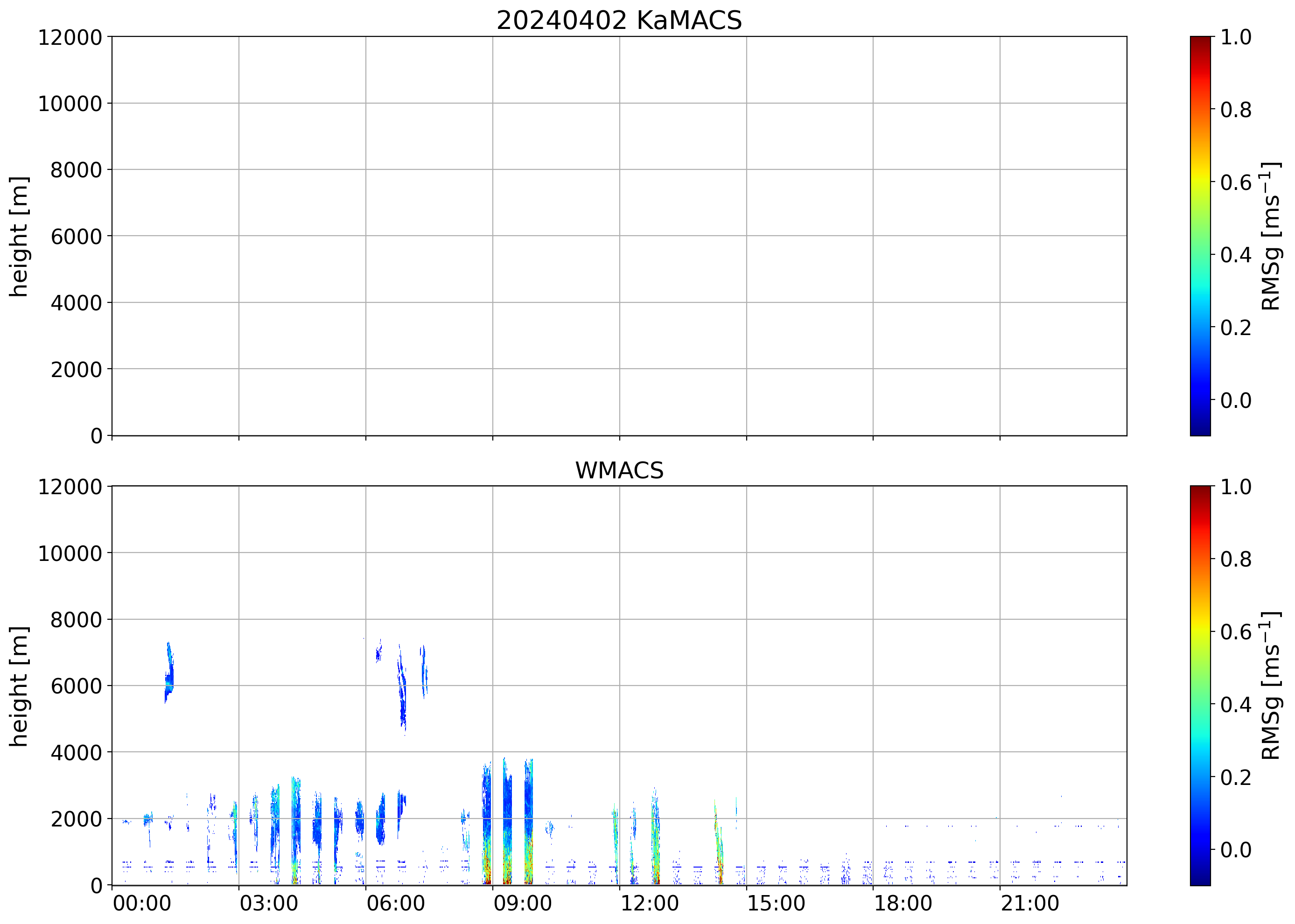1295x924 pixels.
Task: Click the 03:00 time axis label
Action: tap(268, 903)
